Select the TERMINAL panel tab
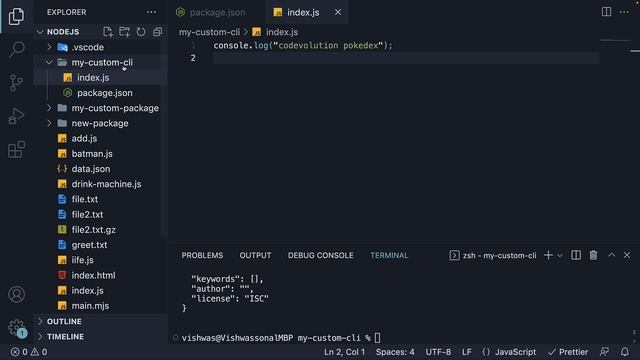Screen dimensions: 640x360 (389, 255)
